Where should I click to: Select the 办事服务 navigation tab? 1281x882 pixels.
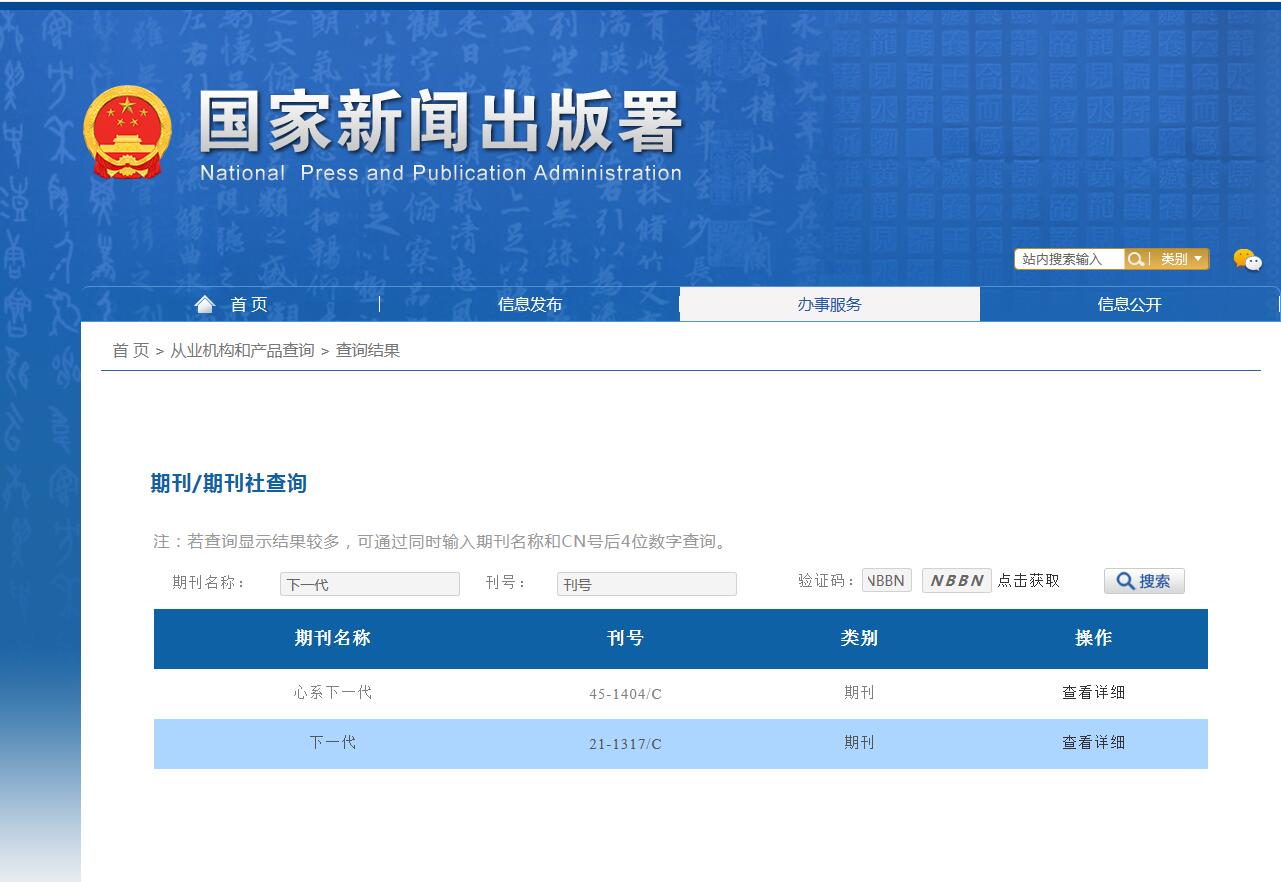(828, 303)
